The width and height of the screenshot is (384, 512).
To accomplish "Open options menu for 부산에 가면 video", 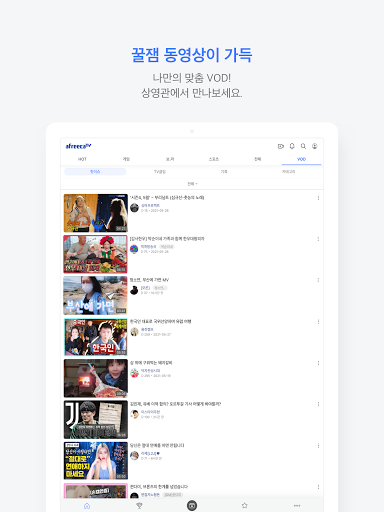I will click(x=318, y=280).
